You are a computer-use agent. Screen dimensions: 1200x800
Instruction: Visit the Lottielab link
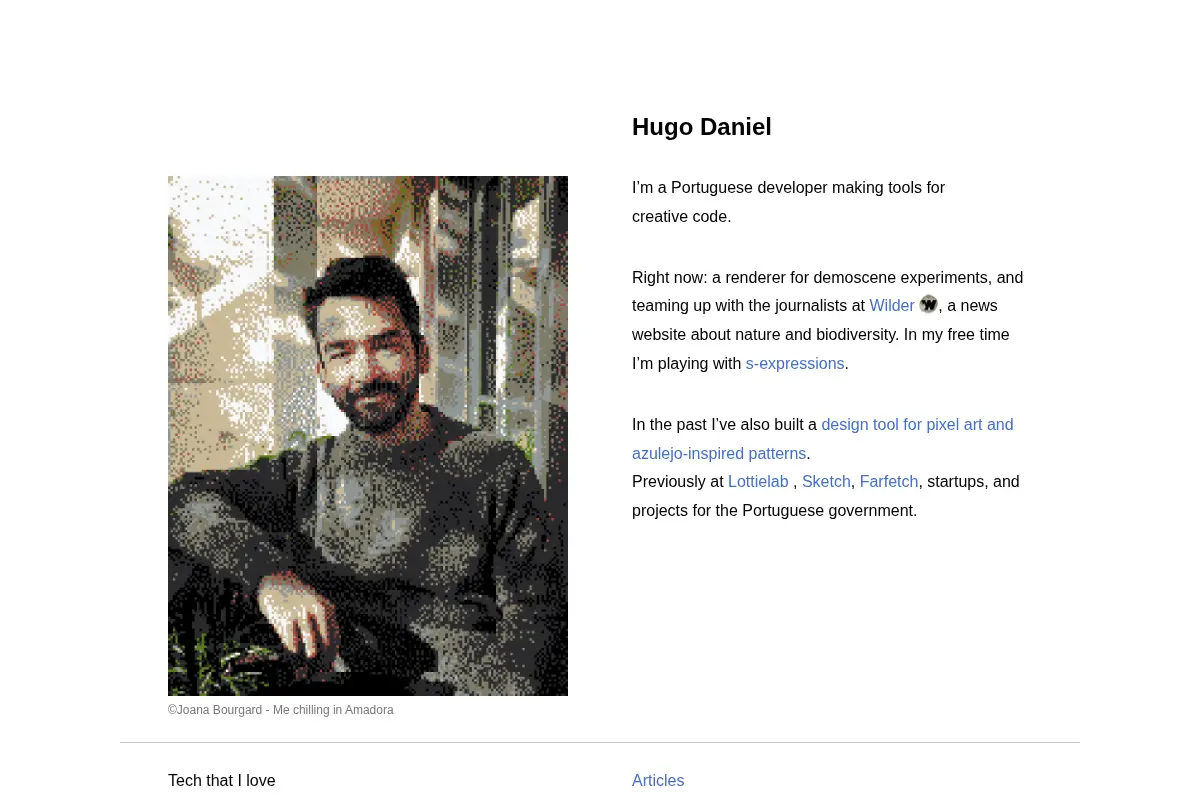coord(758,482)
